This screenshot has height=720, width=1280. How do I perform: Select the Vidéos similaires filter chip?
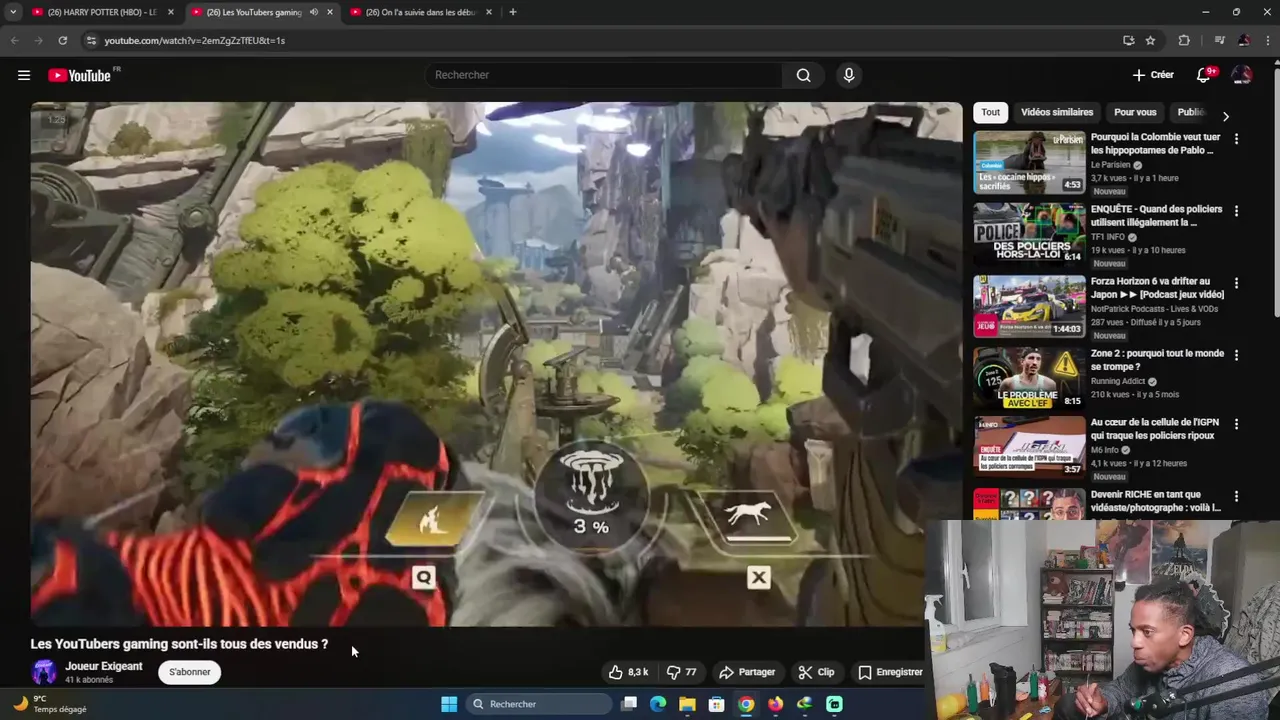1057,112
